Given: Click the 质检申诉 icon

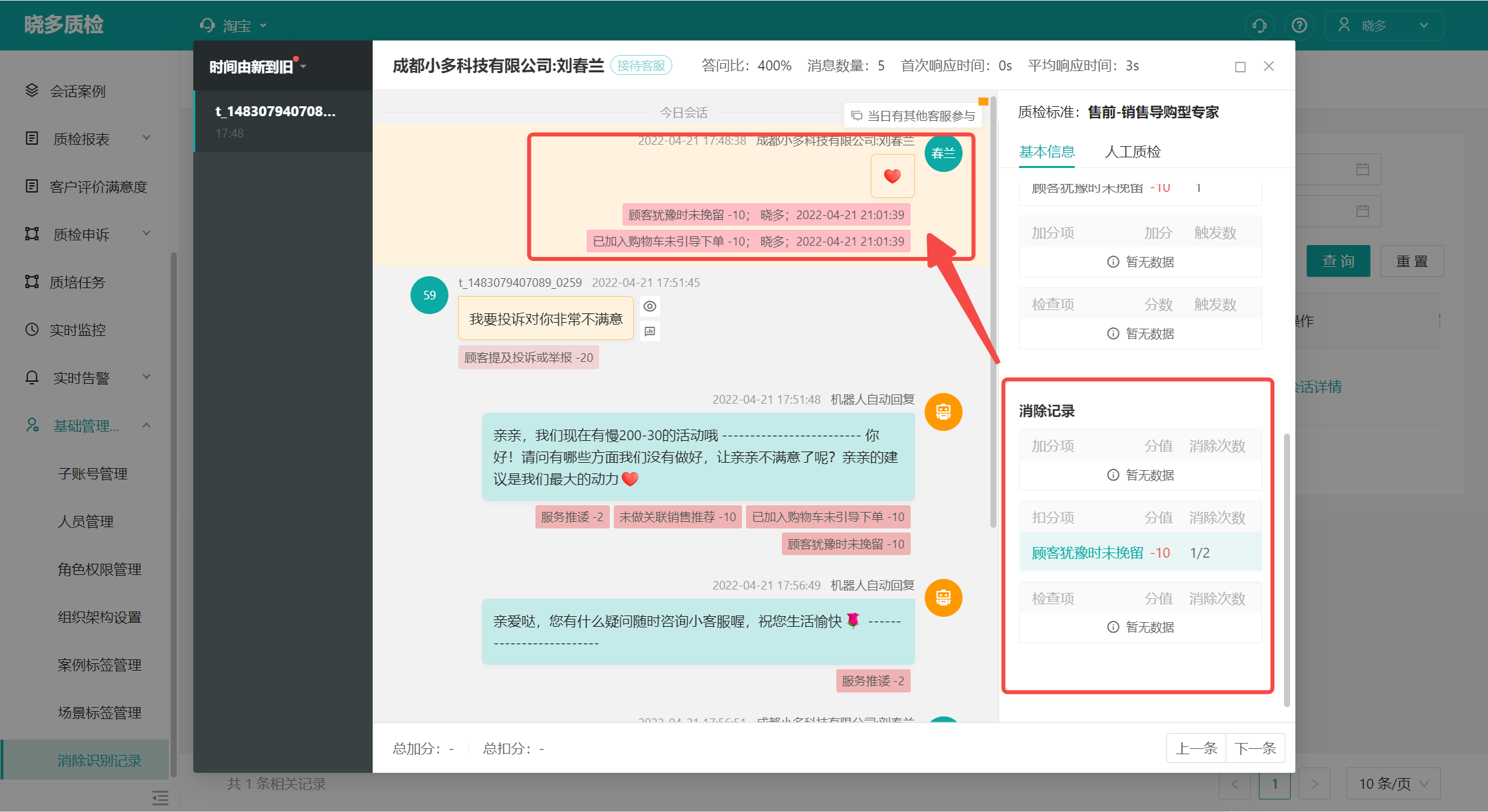Looking at the screenshot, I should point(31,234).
